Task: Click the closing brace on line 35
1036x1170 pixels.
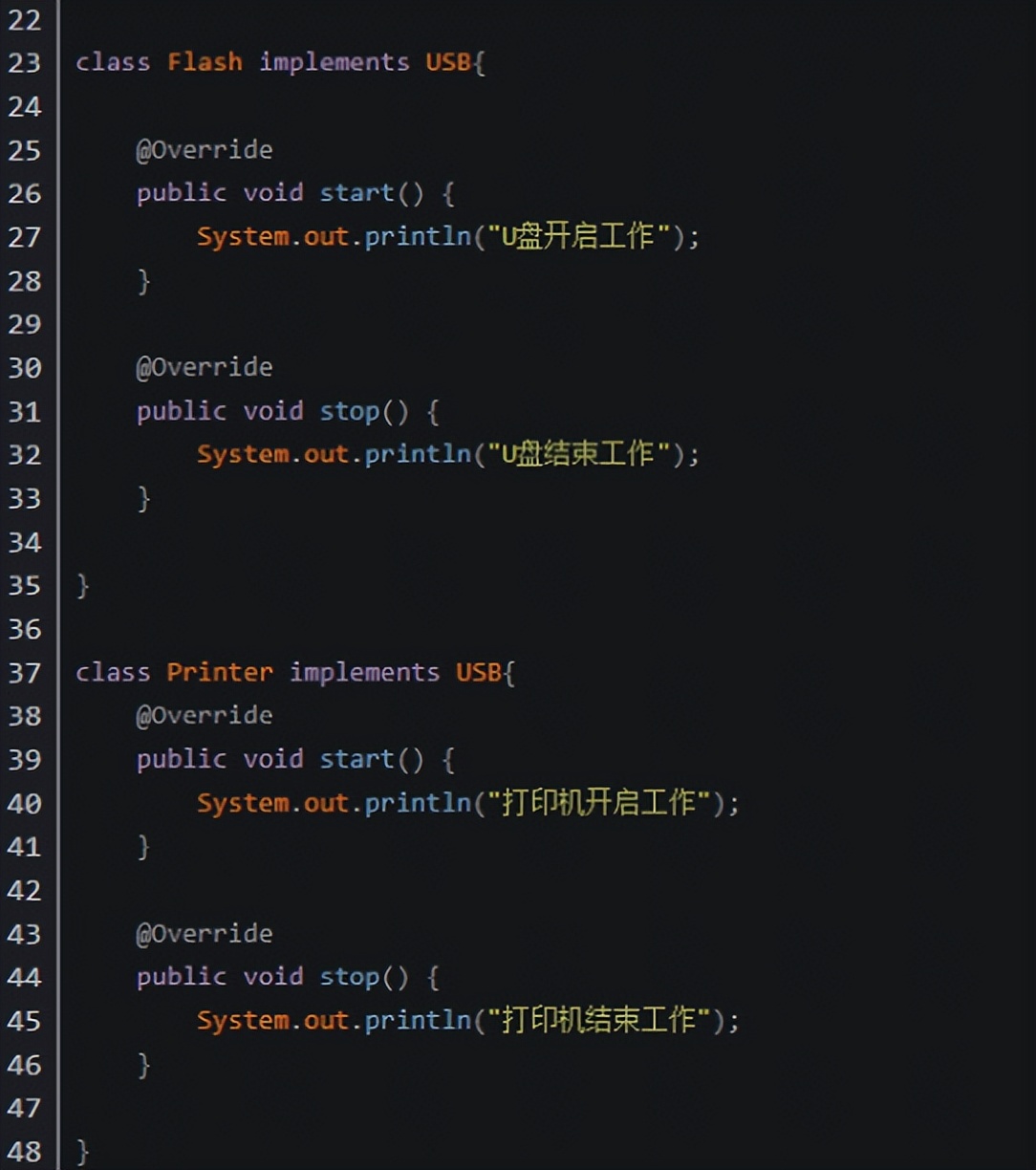Action: 83,585
